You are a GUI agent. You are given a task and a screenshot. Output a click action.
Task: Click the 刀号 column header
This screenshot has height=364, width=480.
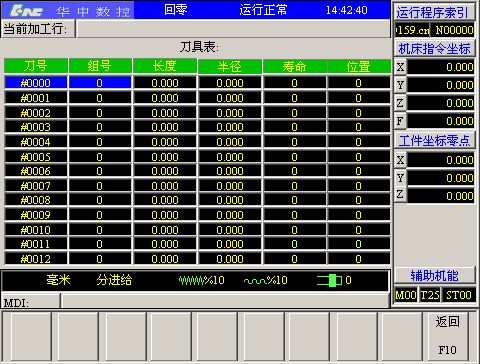[x=36, y=66]
